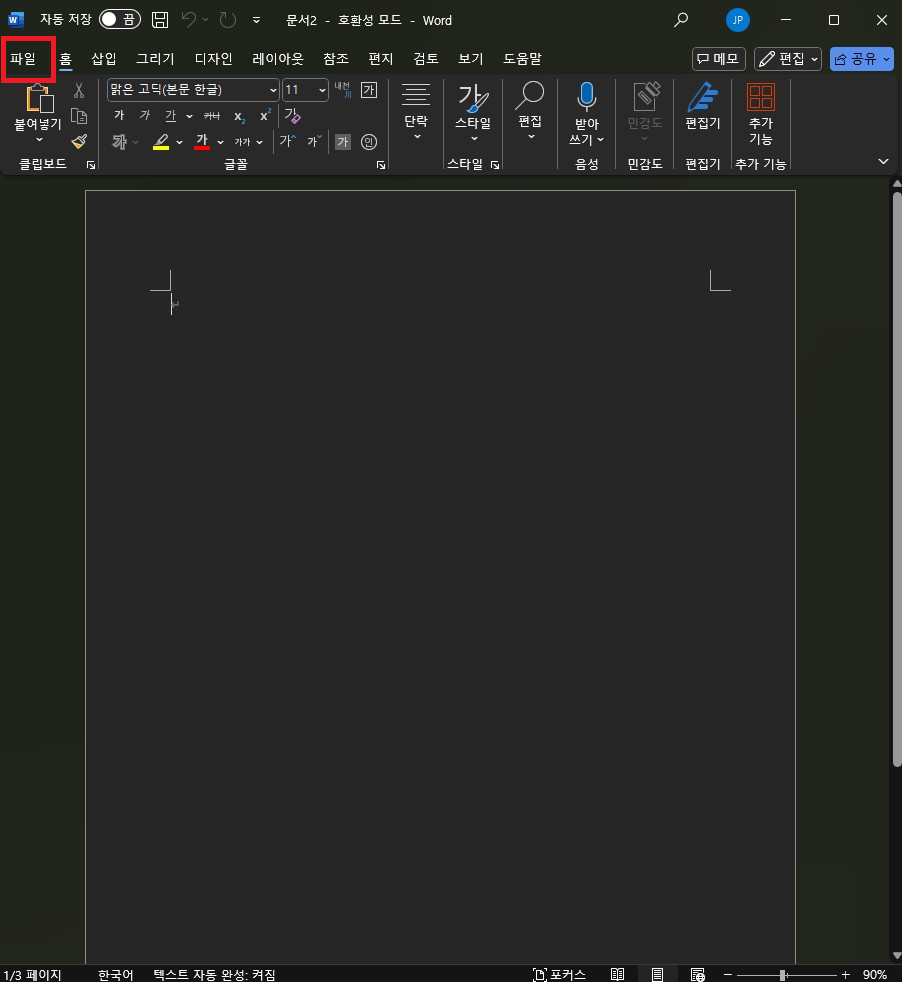Screen dimensions: 902x982
Task: Open Clipboard pane dialog launcher
Action: coord(91,165)
